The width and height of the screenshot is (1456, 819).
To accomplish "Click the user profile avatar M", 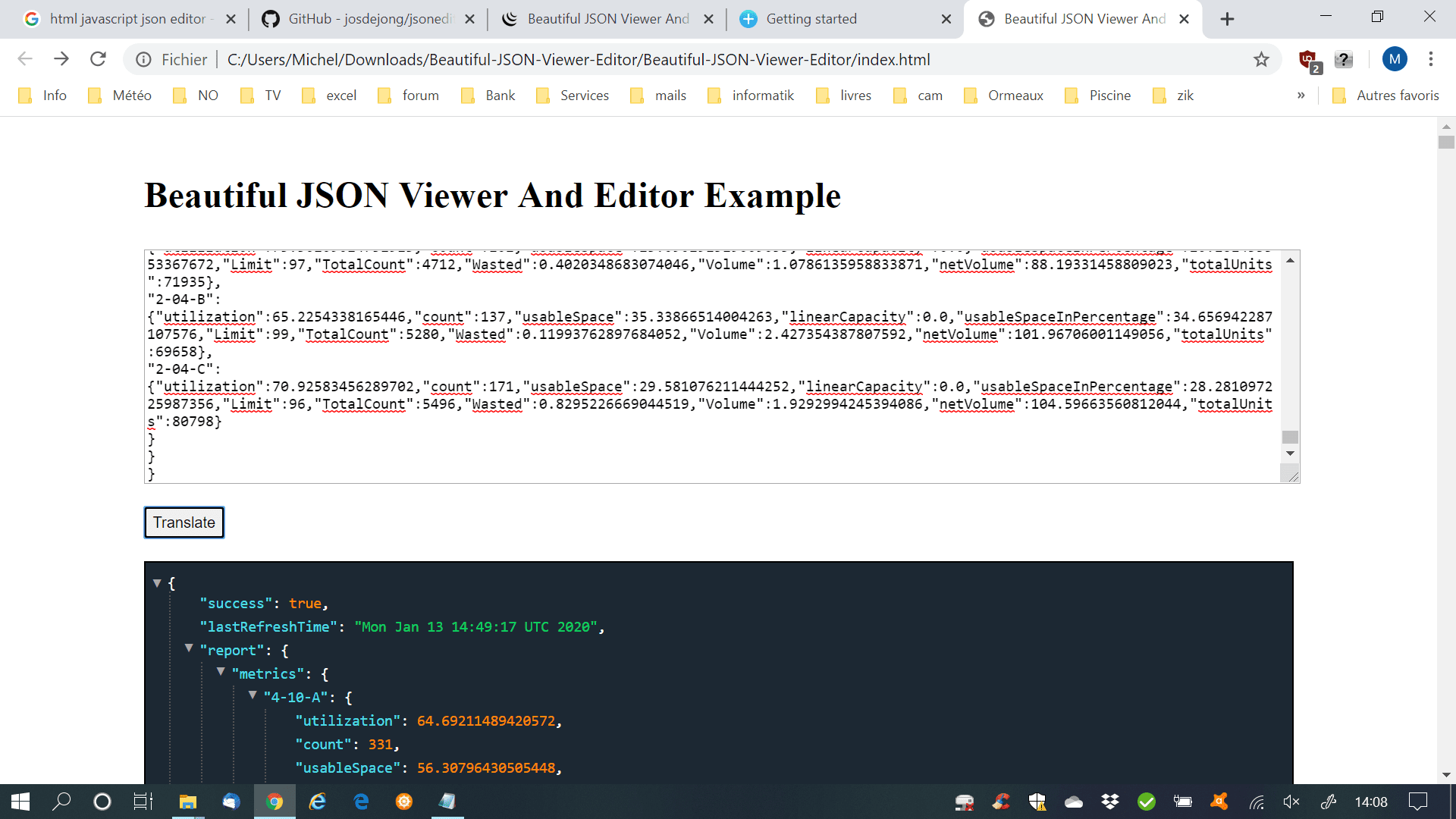I will (1395, 59).
